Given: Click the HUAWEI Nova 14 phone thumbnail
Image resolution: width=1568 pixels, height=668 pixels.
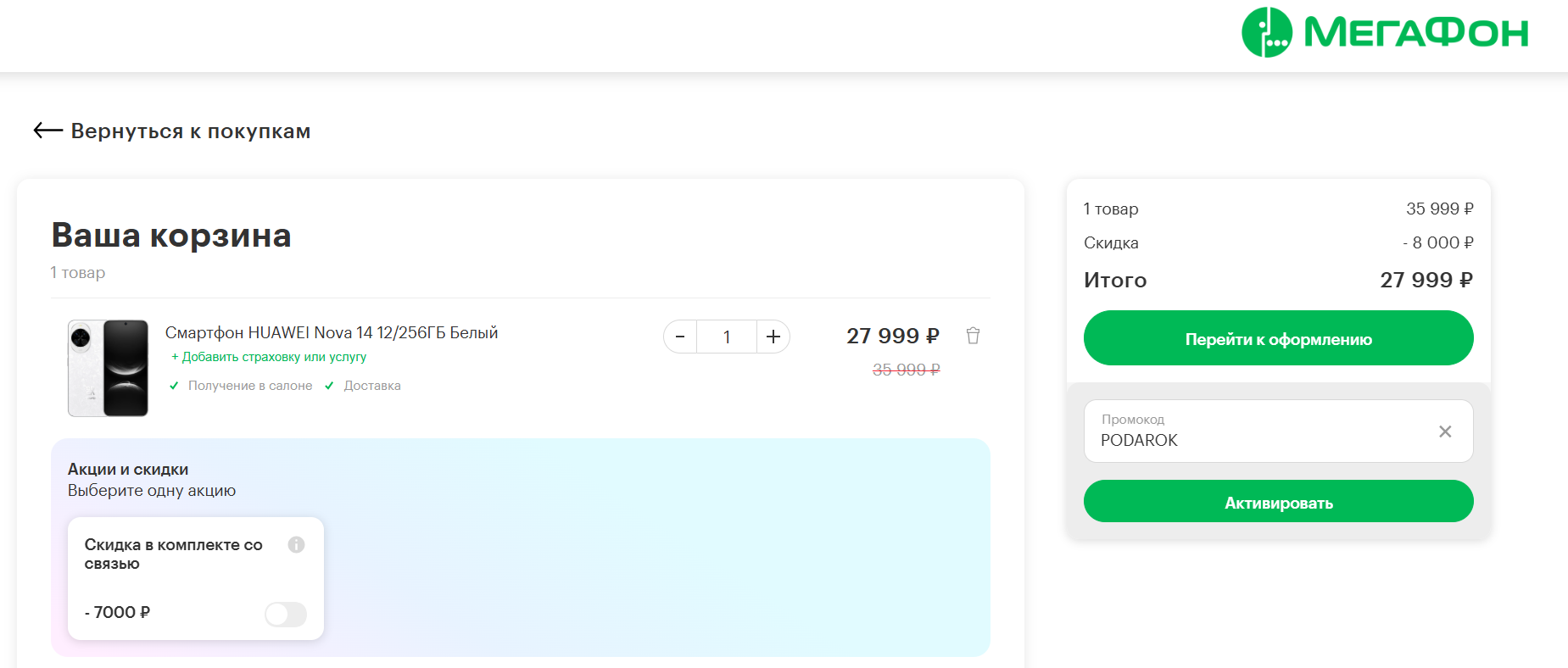Looking at the screenshot, I should tap(109, 368).
